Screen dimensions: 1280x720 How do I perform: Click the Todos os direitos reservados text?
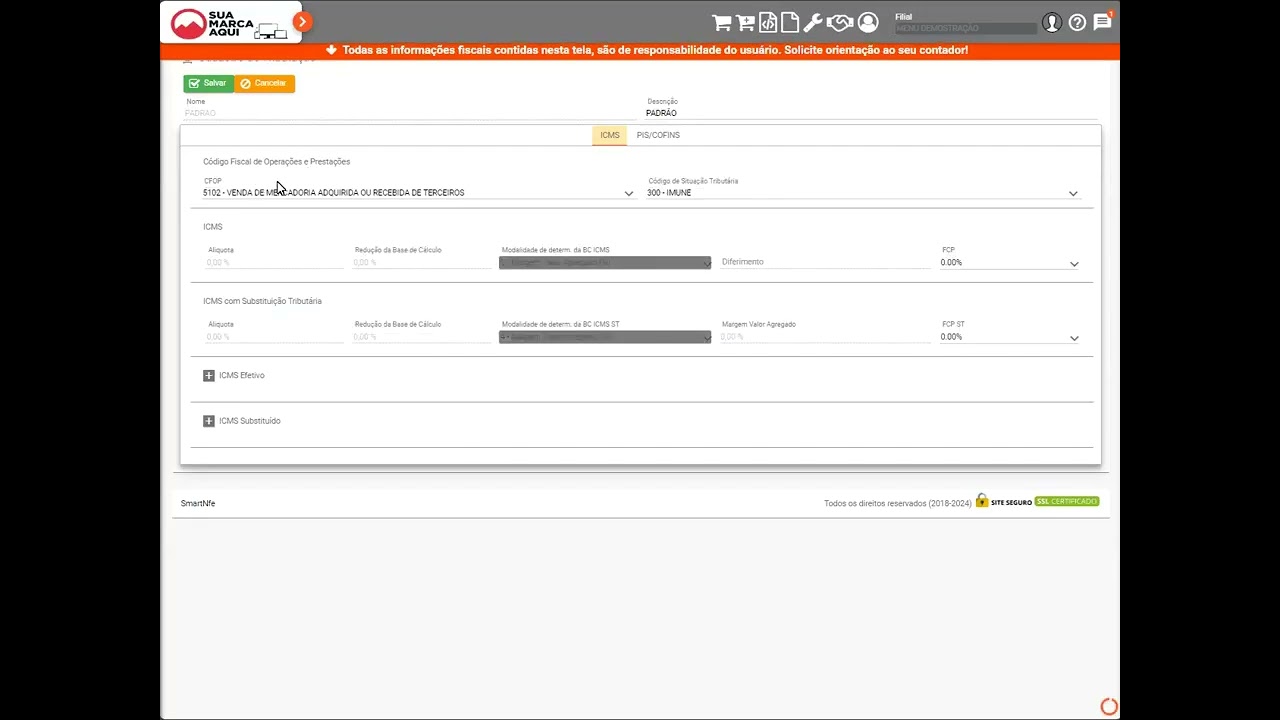tap(897, 503)
